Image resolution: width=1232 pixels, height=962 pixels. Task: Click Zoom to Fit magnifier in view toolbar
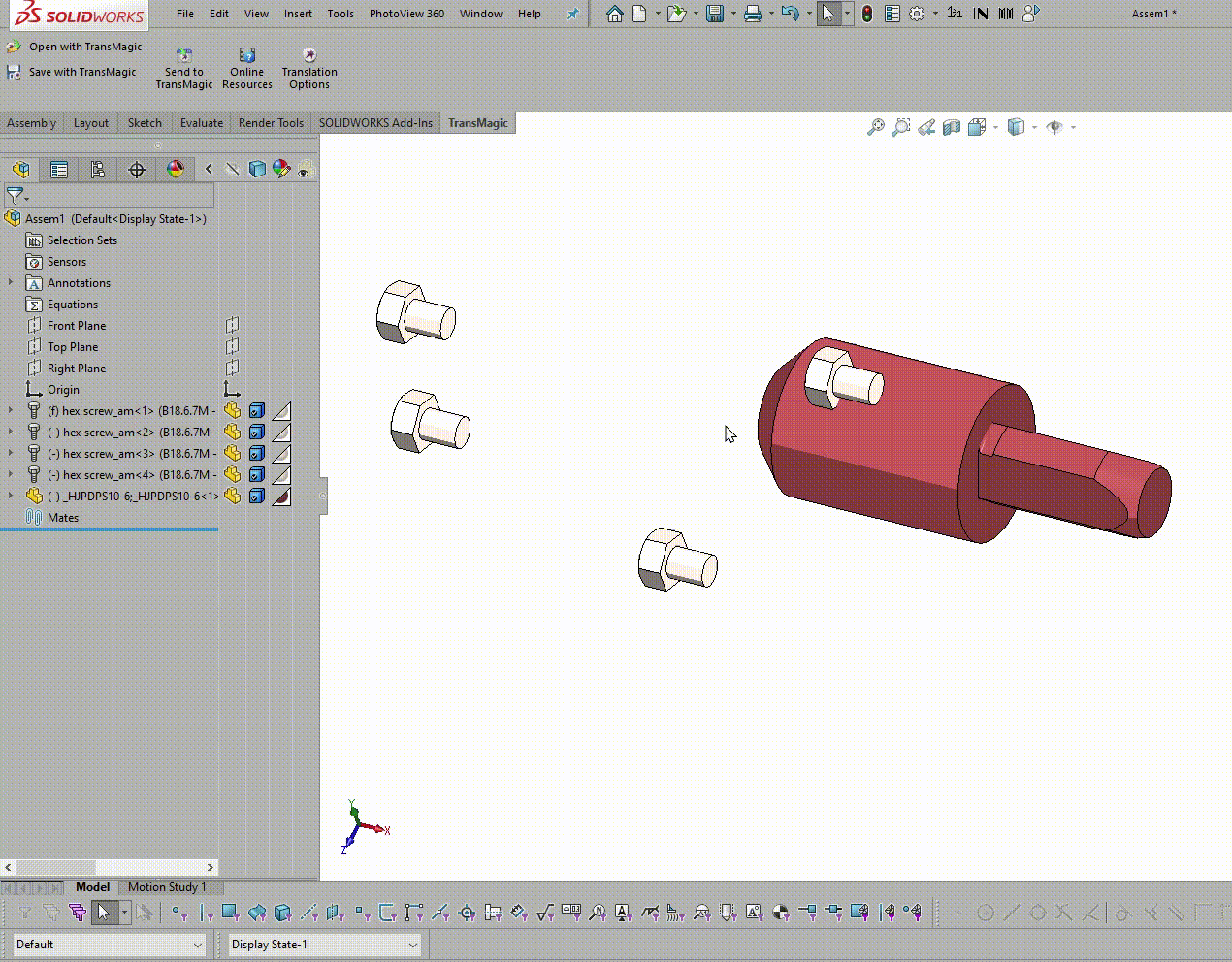[876, 127]
